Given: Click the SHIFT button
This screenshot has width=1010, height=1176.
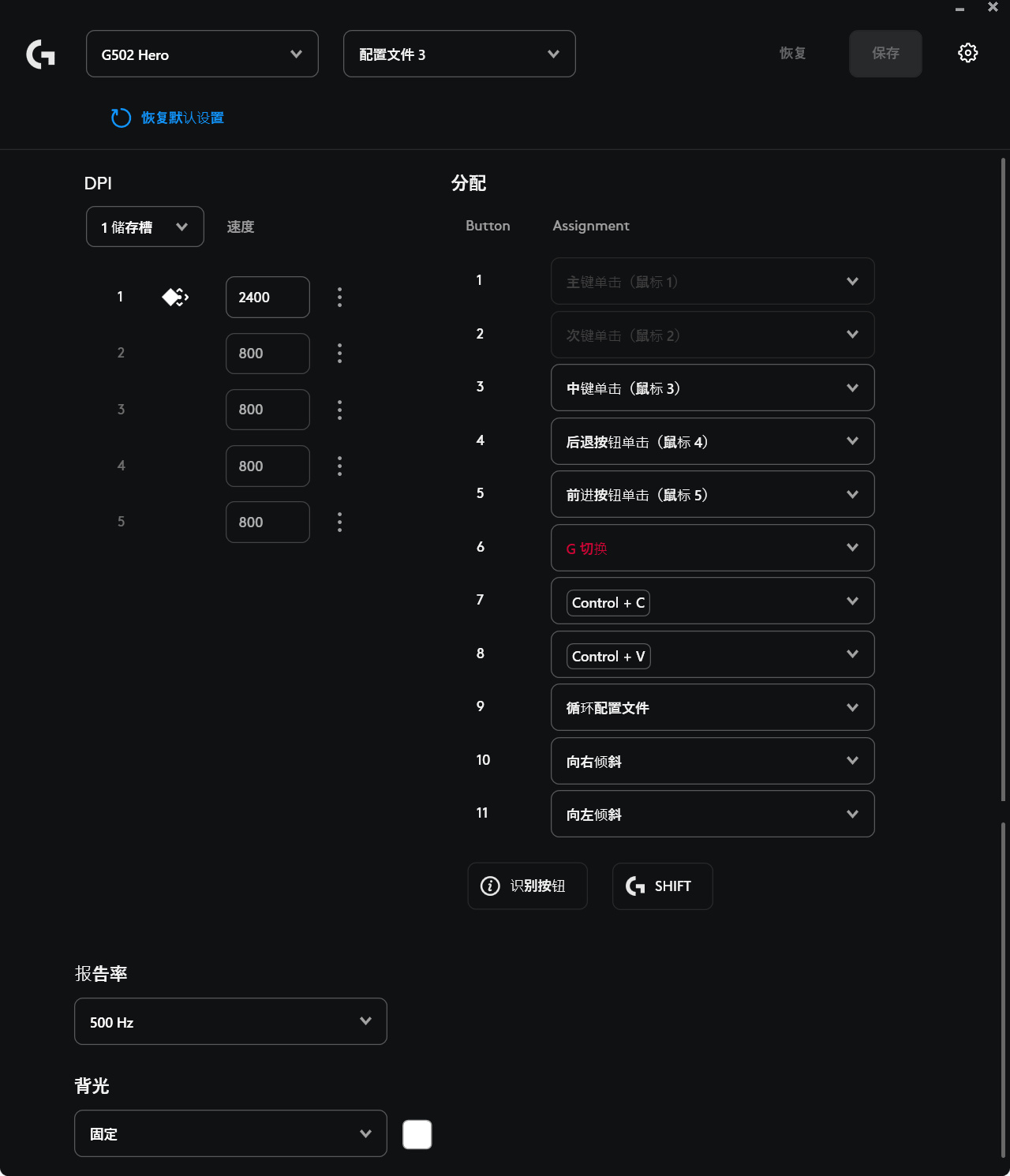Looking at the screenshot, I should point(663,886).
